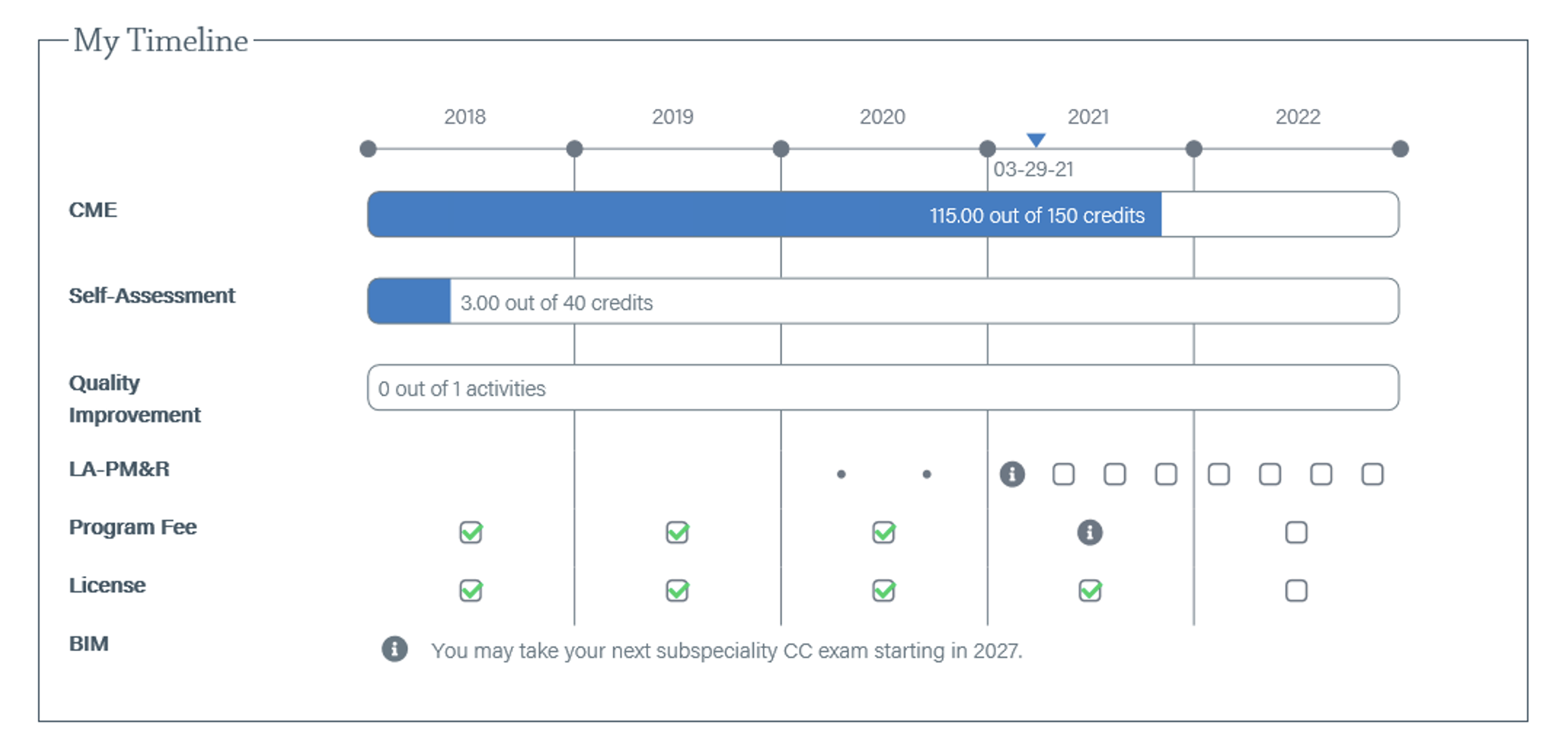
Task: Click the BIM info icon
Action: point(395,649)
